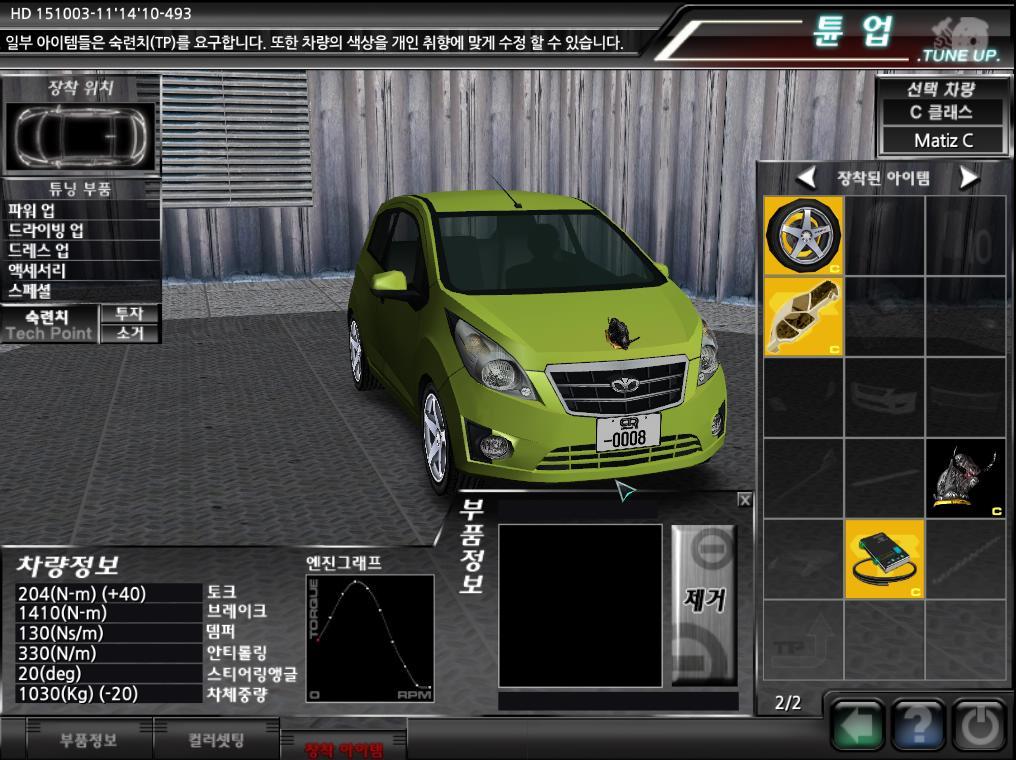Click the C 클래스 vehicle class label
This screenshot has width=1016, height=760.
coord(941,112)
